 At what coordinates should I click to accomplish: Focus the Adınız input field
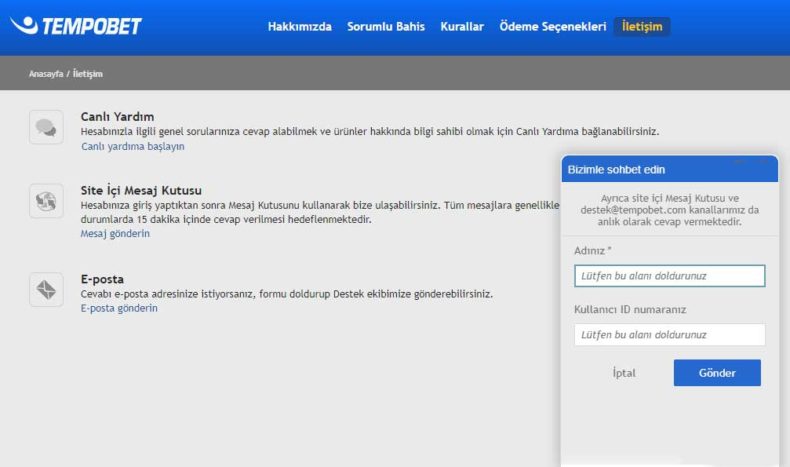point(670,276)
